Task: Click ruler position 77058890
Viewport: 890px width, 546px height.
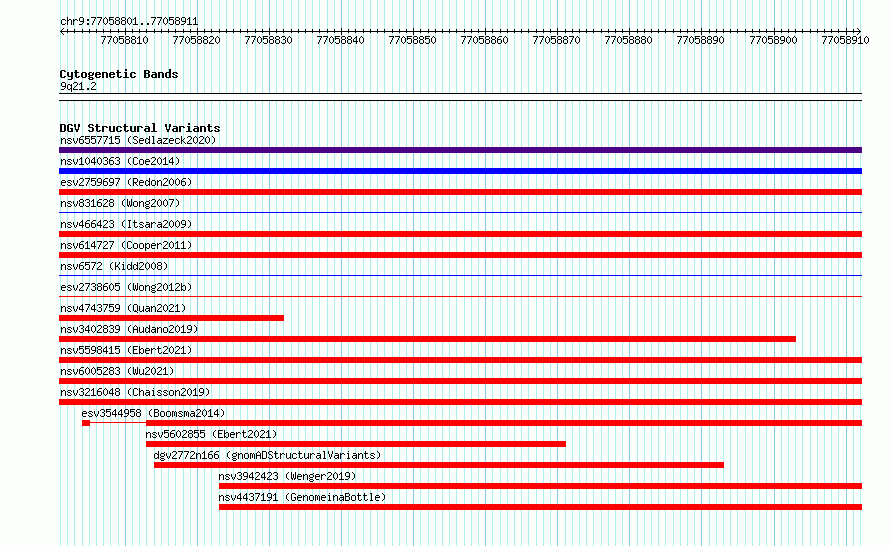Action: tap(700, 40)
